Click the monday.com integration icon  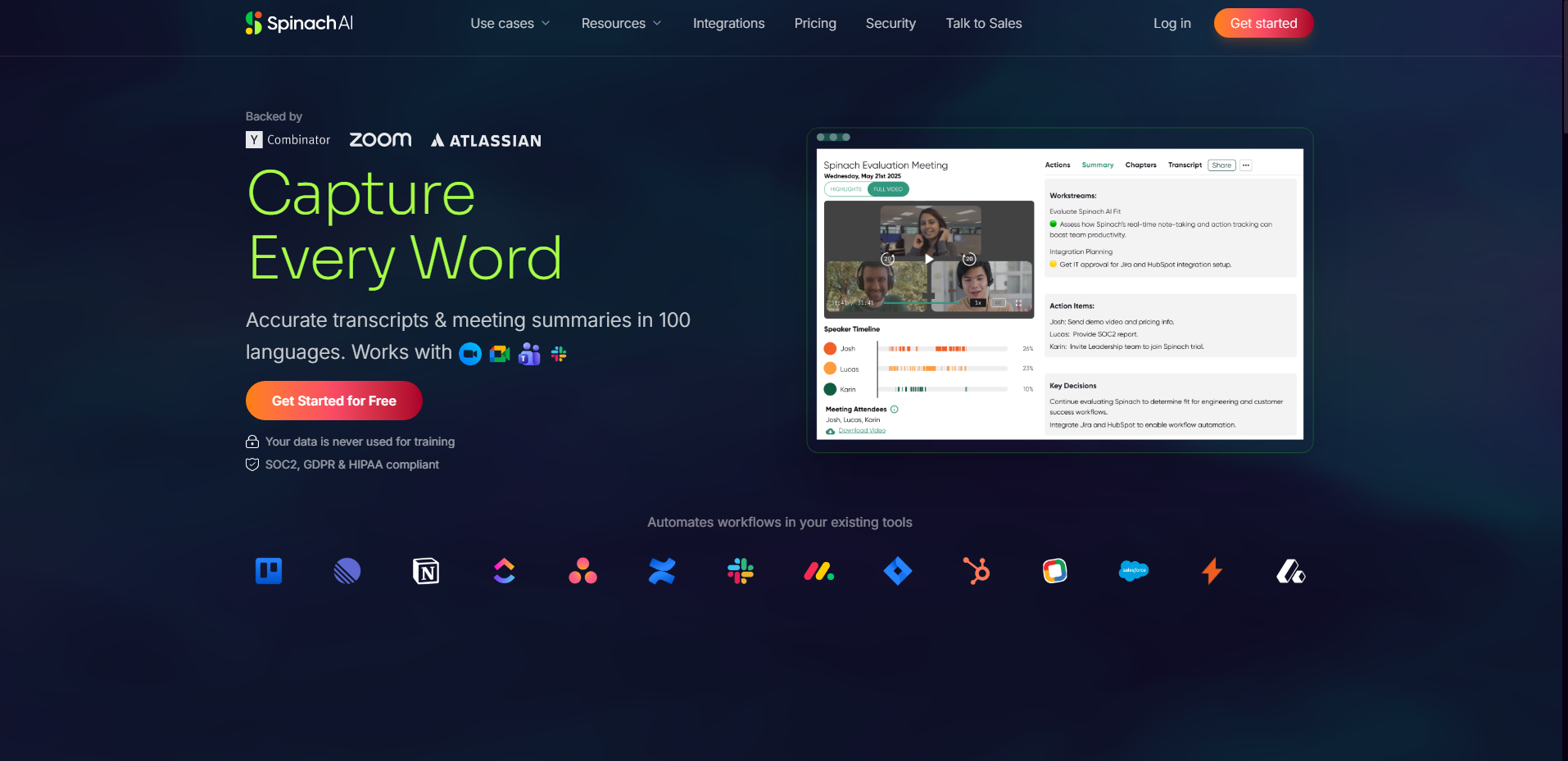819,571
